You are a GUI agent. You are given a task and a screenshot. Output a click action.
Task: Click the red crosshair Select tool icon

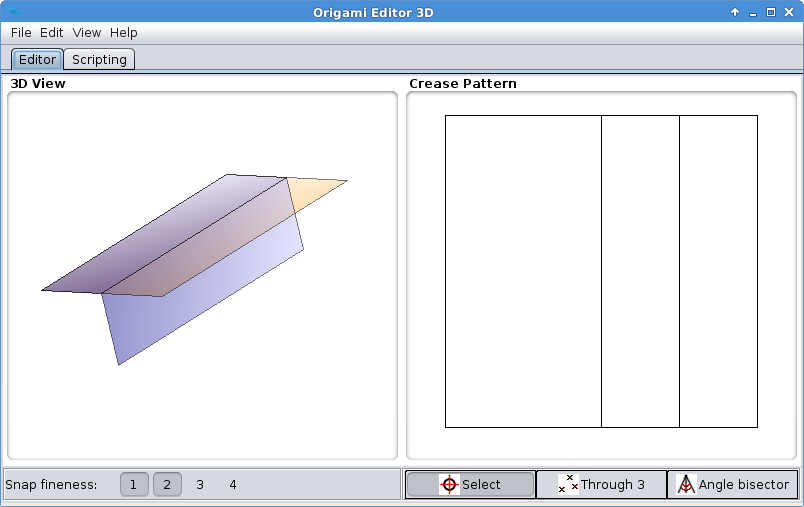tap(450, 485)
